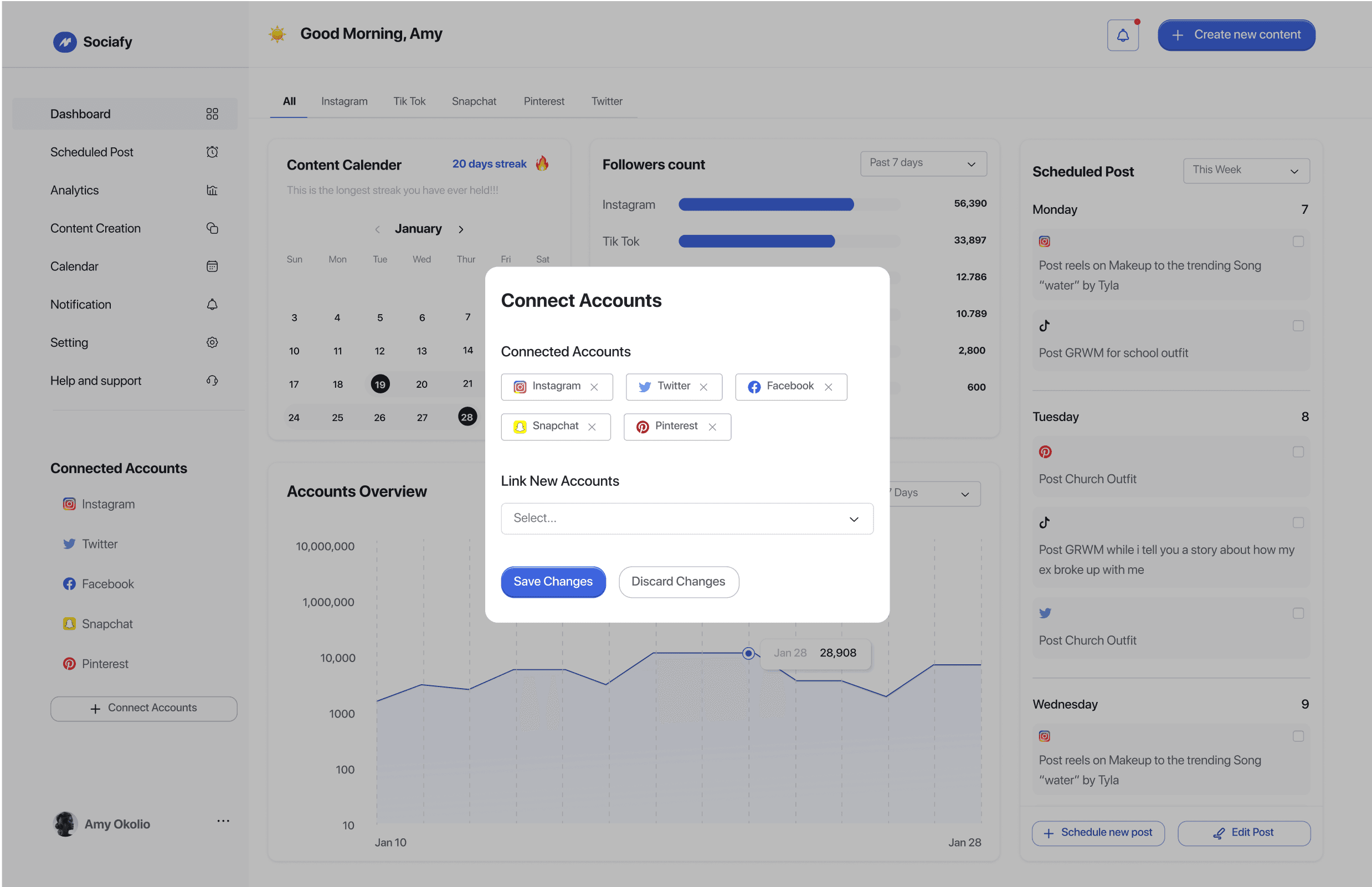Open the Link New Accounts Select dropdown
Image resolution: width=1372 pixels, height=887 pixels.
pyautogui.click(x=686, y=519)
